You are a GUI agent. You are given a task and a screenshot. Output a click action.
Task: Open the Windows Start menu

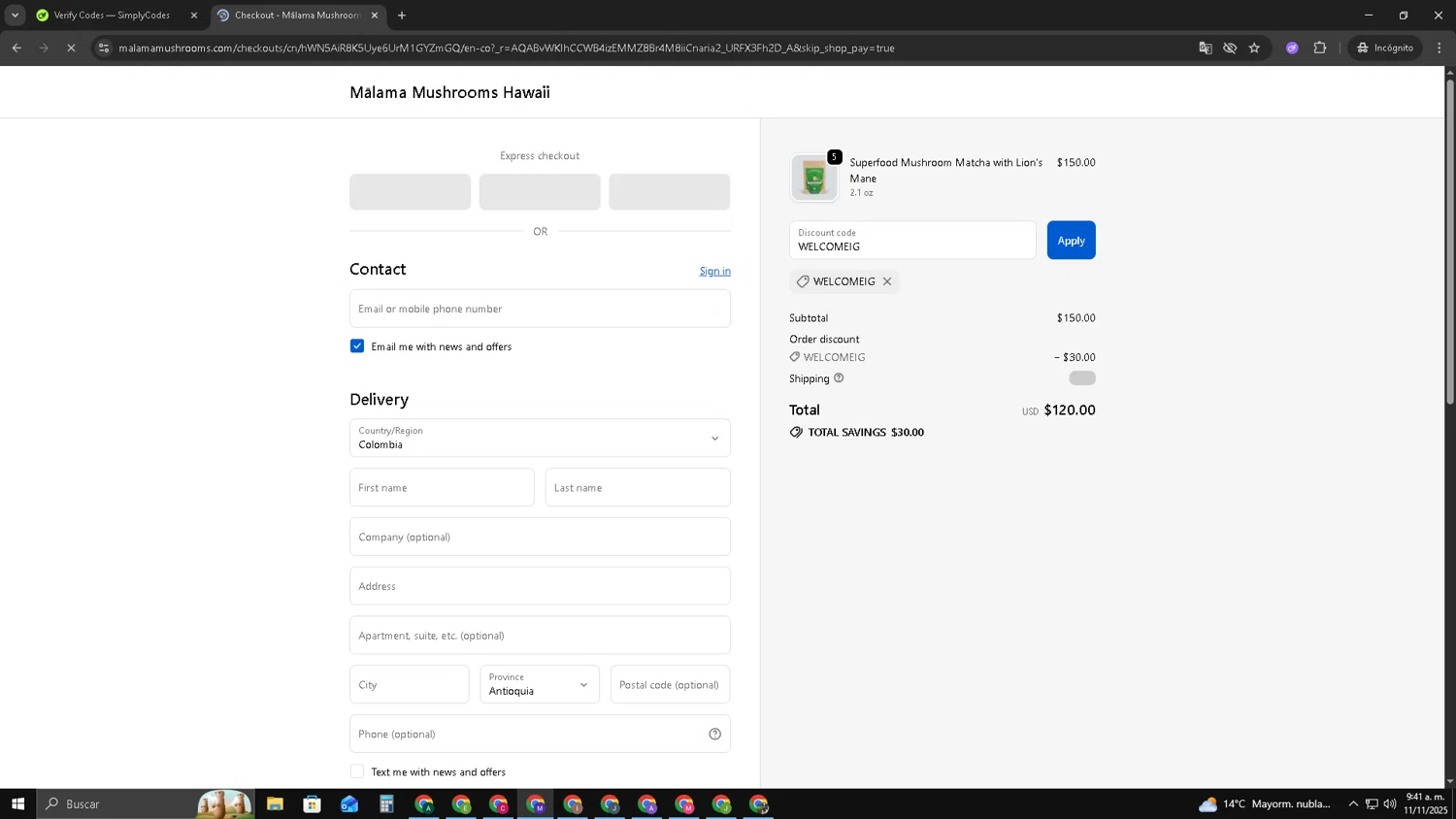17,803
